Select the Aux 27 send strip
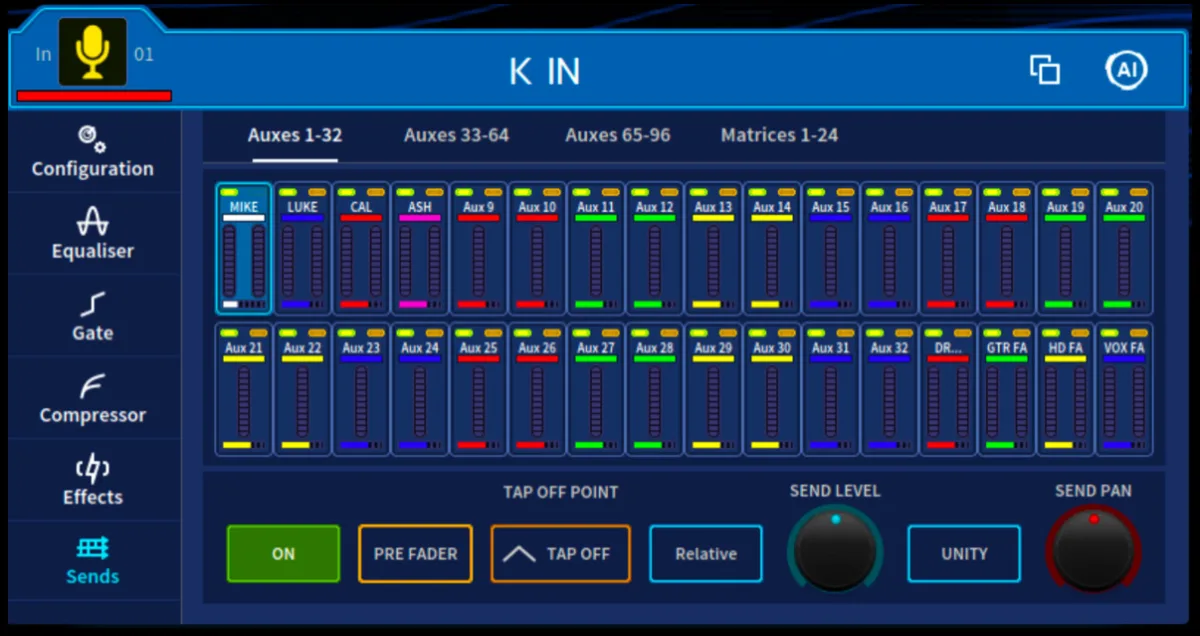Screen dimensions: 1200x636 [x=596, y=390]
